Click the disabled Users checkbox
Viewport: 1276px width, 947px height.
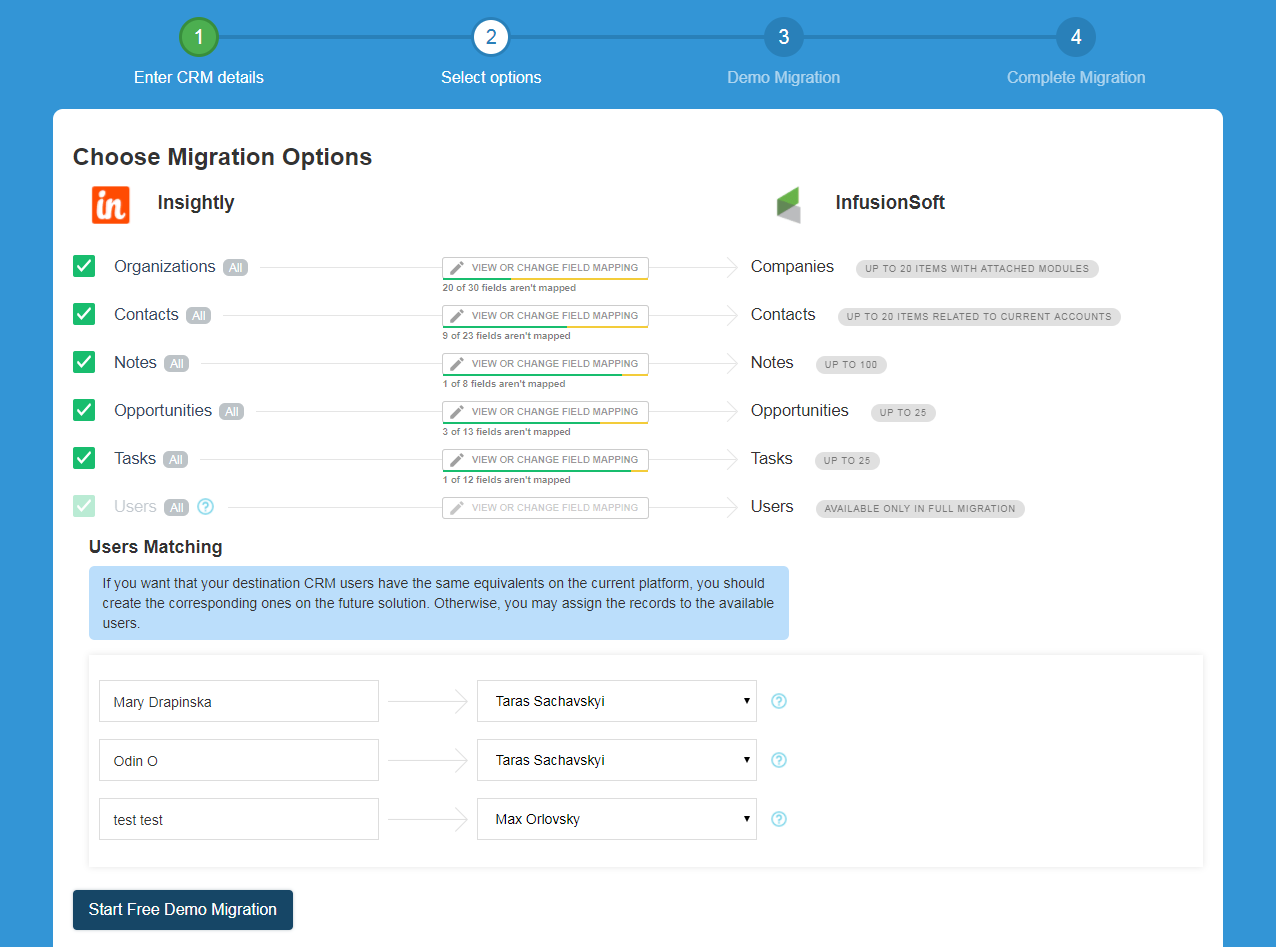pos(84,506)
